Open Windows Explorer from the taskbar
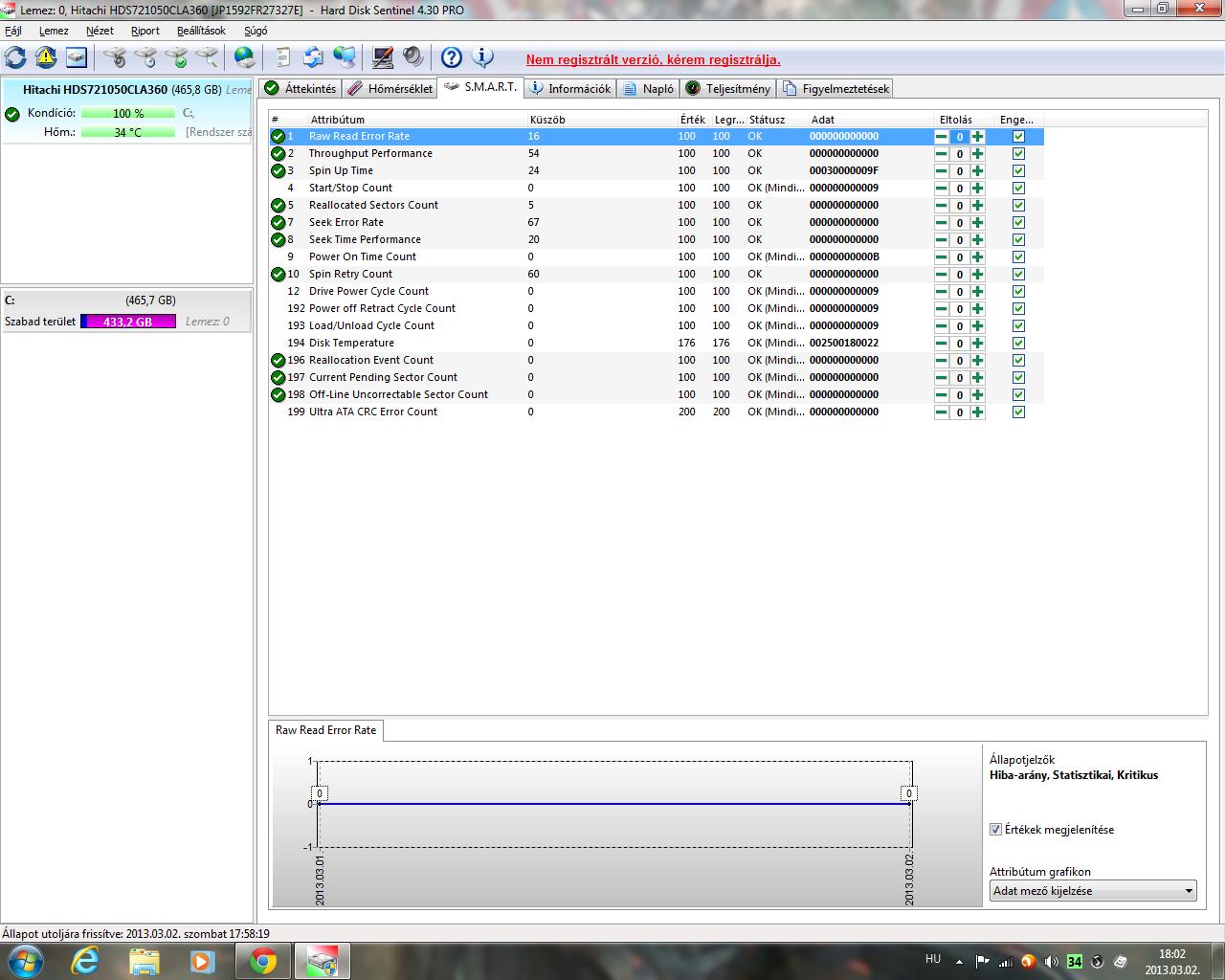The height and width of the screenshot is (980, 1225). coord(145,961)
